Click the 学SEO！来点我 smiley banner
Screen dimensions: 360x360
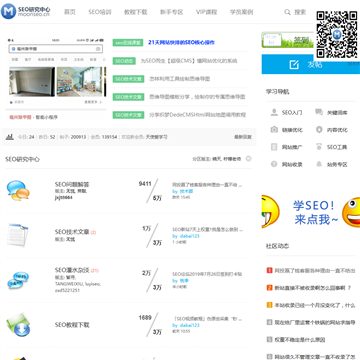(x=311, y=212)
